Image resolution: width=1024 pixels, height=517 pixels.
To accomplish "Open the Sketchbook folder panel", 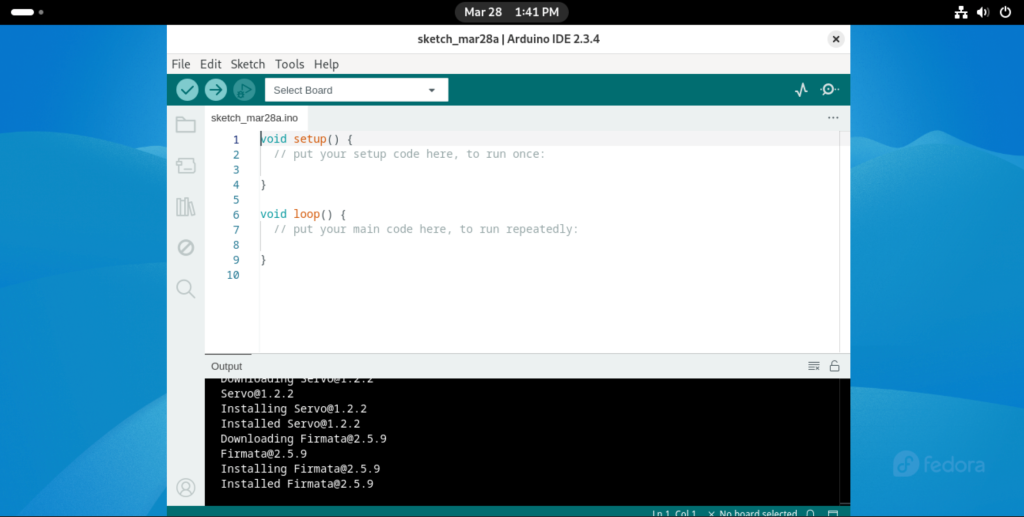I will (x=185, y=125).
